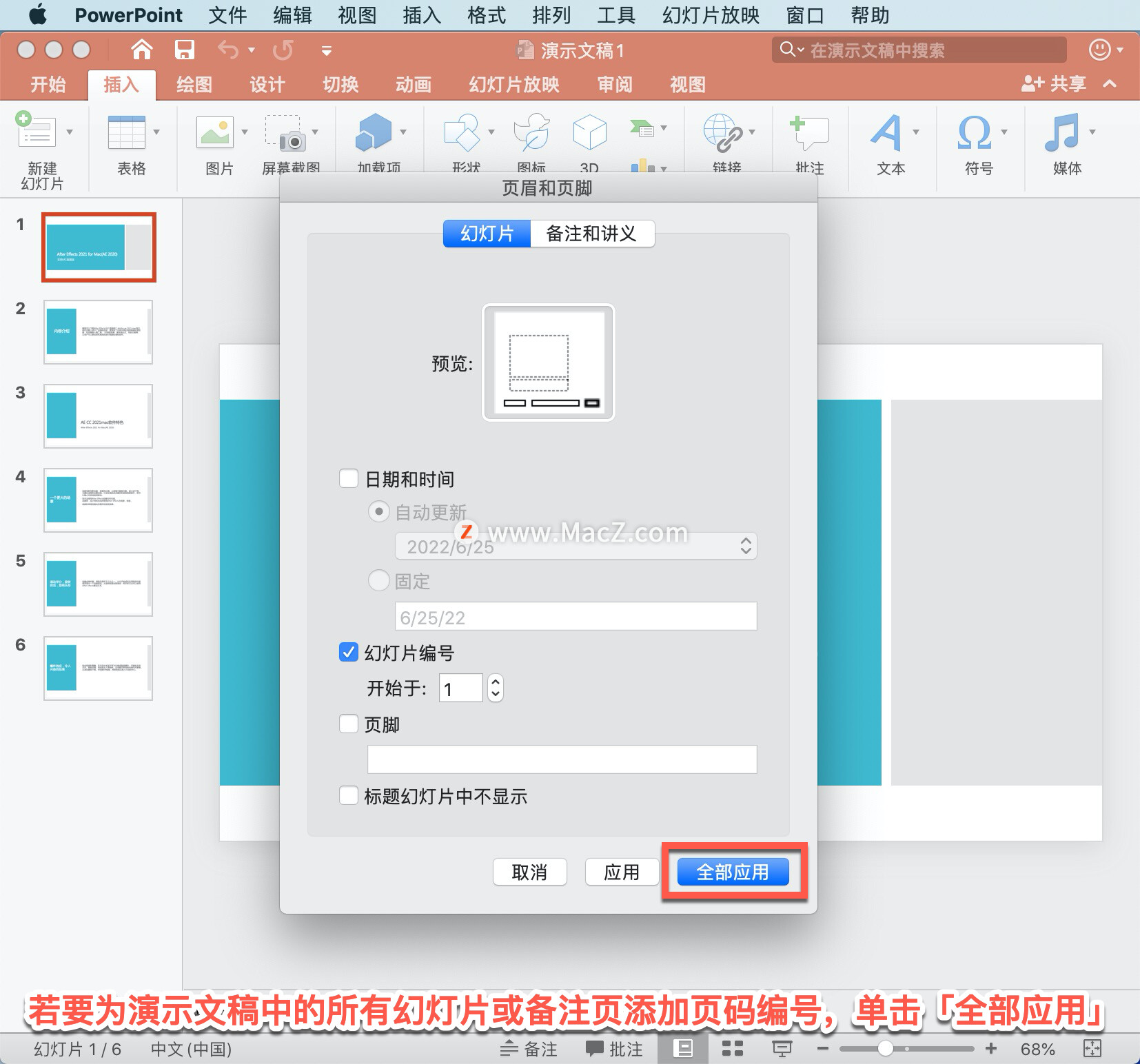Click the Apply button
Image resolution: width=1140 pixels, height=1064 pixels.
622,872
